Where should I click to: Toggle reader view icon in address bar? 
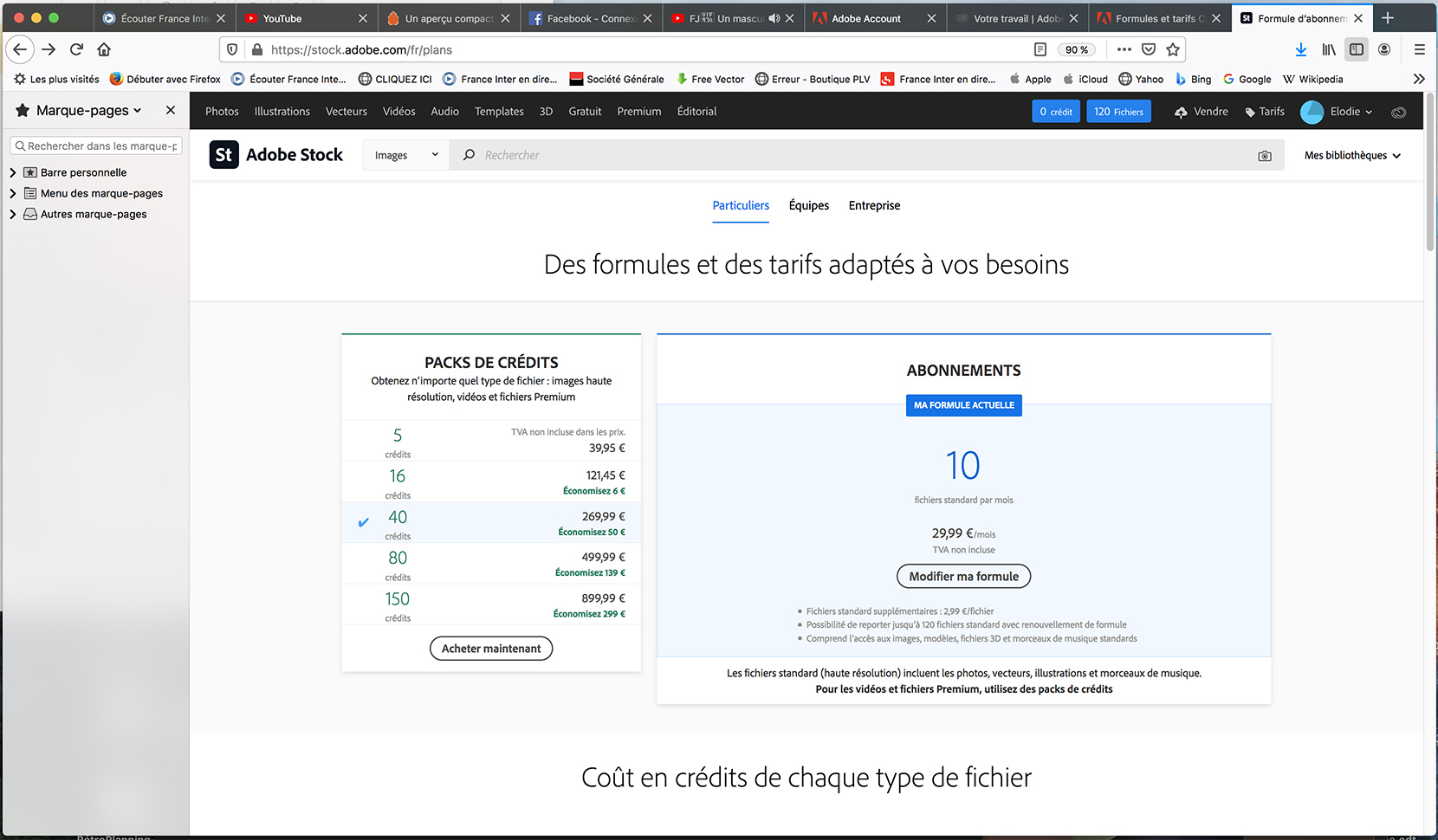click(x=1040, y=49)
